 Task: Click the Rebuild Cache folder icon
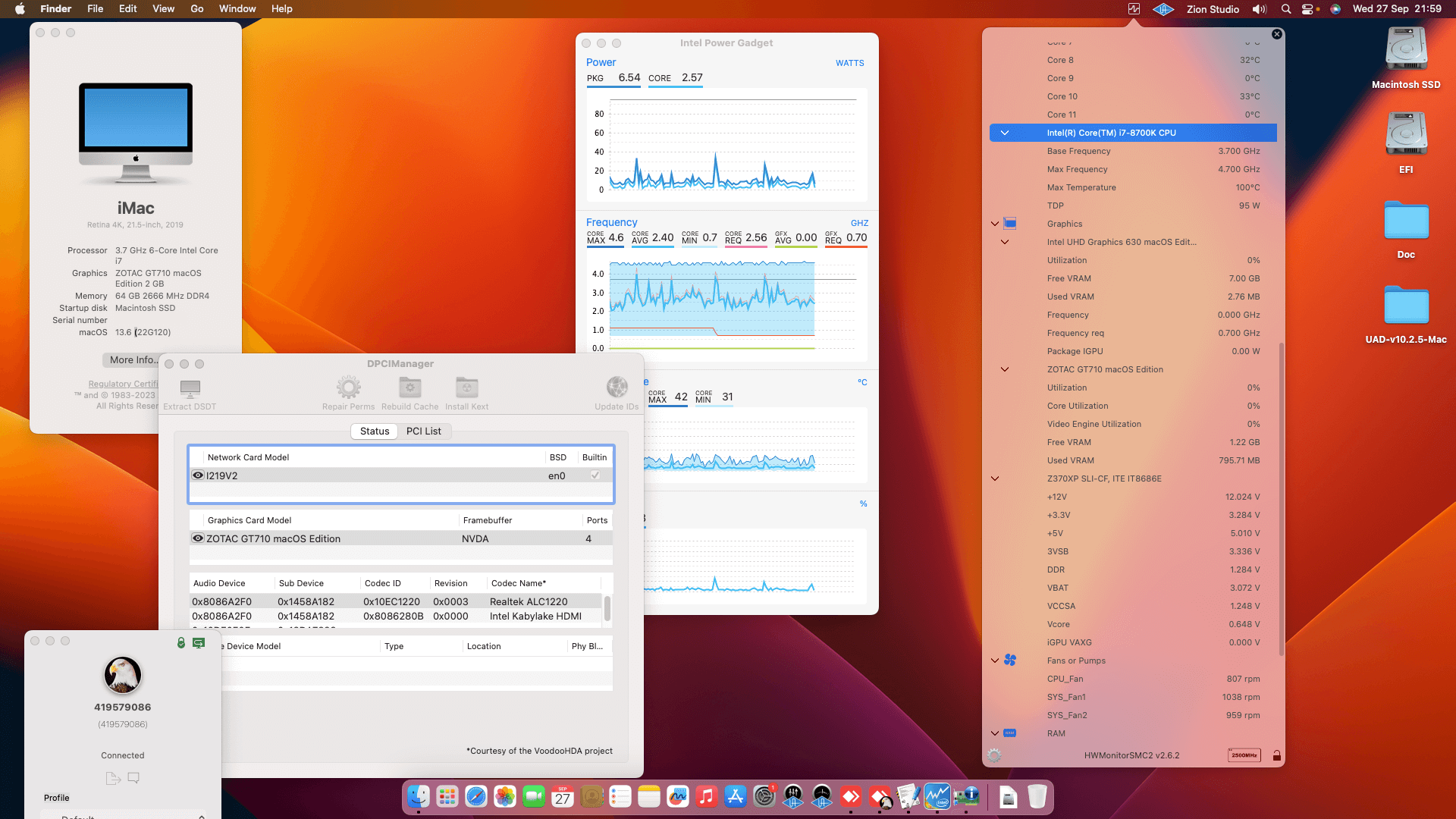tap(409, 388)
